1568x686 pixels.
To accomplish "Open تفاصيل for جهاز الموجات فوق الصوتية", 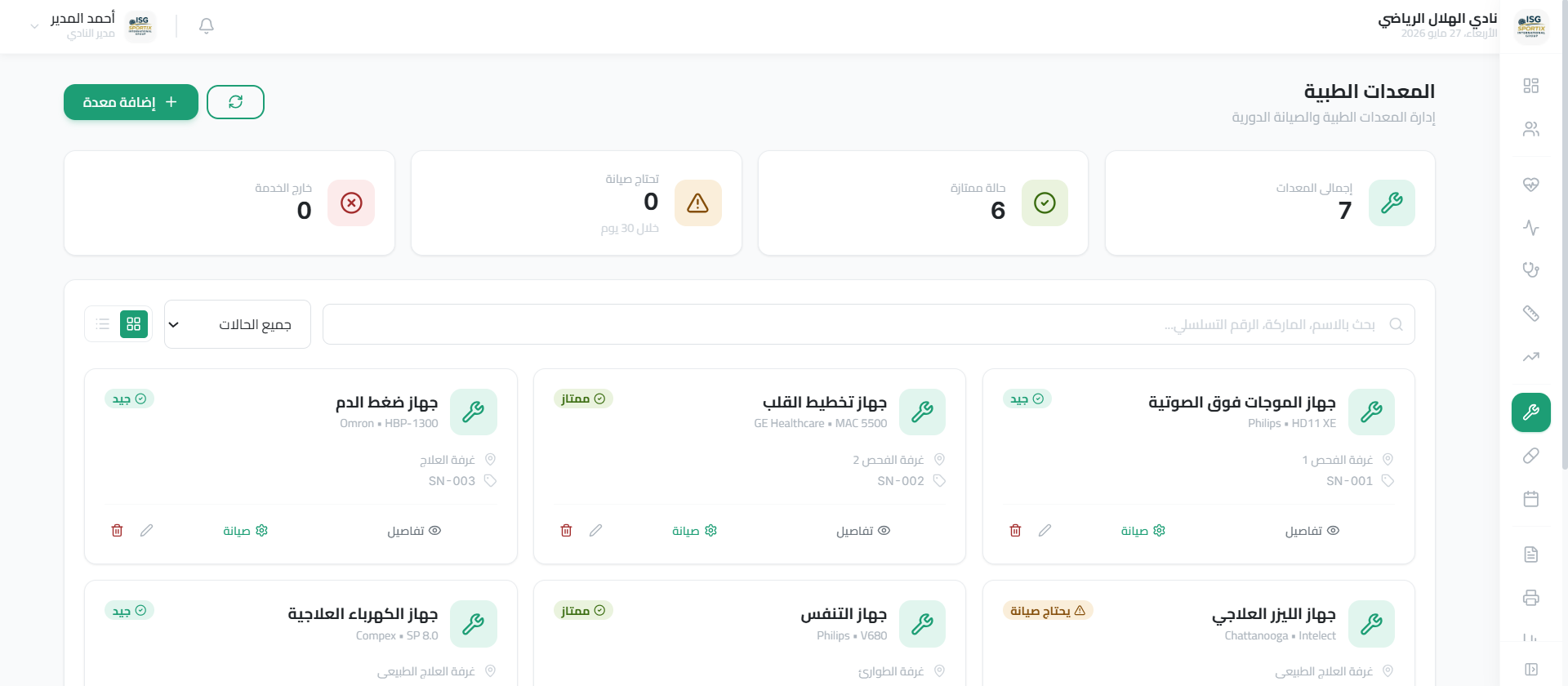I will click(1312, 531).
